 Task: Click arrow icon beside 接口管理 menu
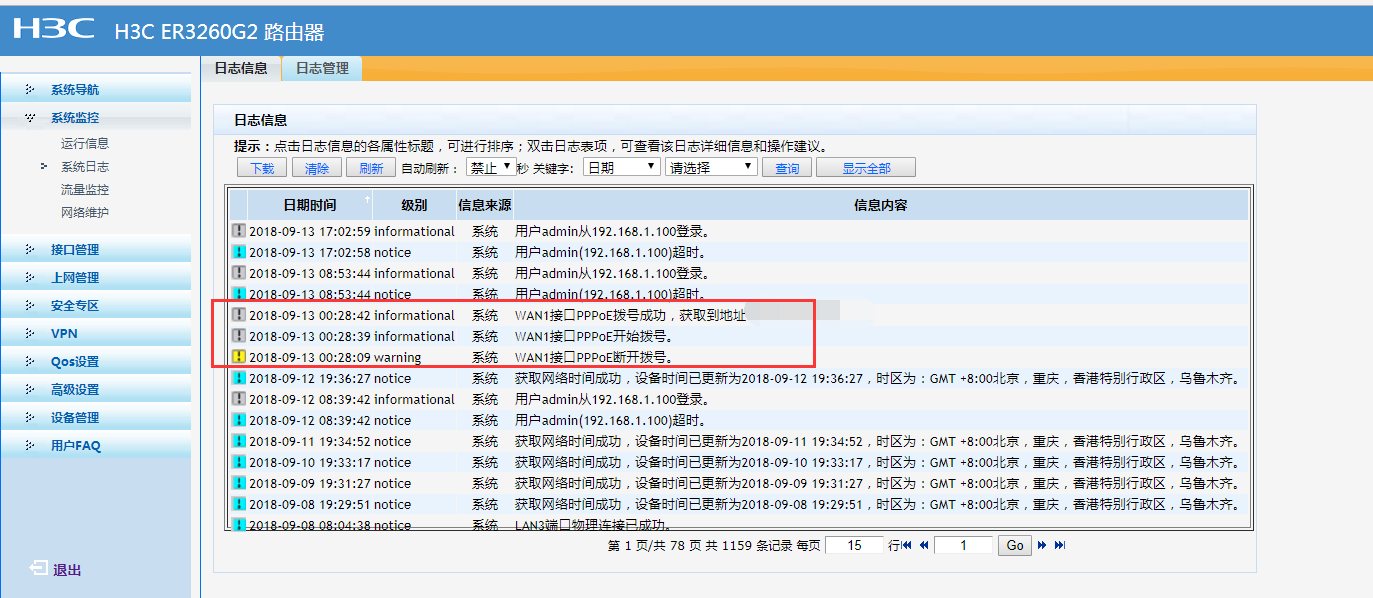(x=30, y=249)
